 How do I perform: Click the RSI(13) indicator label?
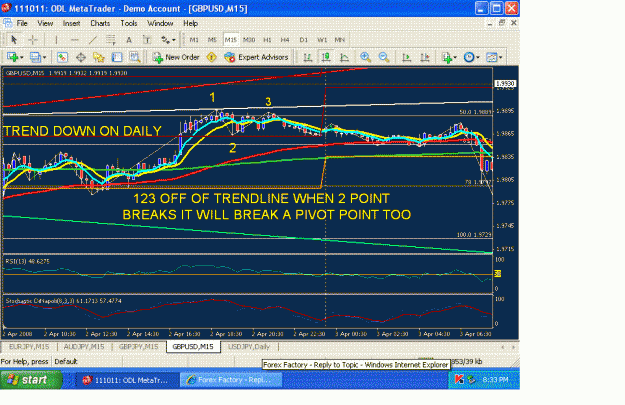(28, 261)
